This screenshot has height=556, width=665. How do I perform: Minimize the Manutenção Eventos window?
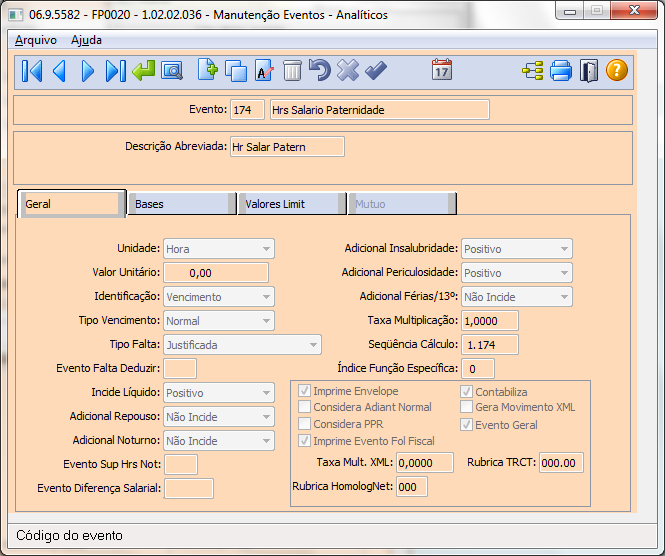click(570, 11)
